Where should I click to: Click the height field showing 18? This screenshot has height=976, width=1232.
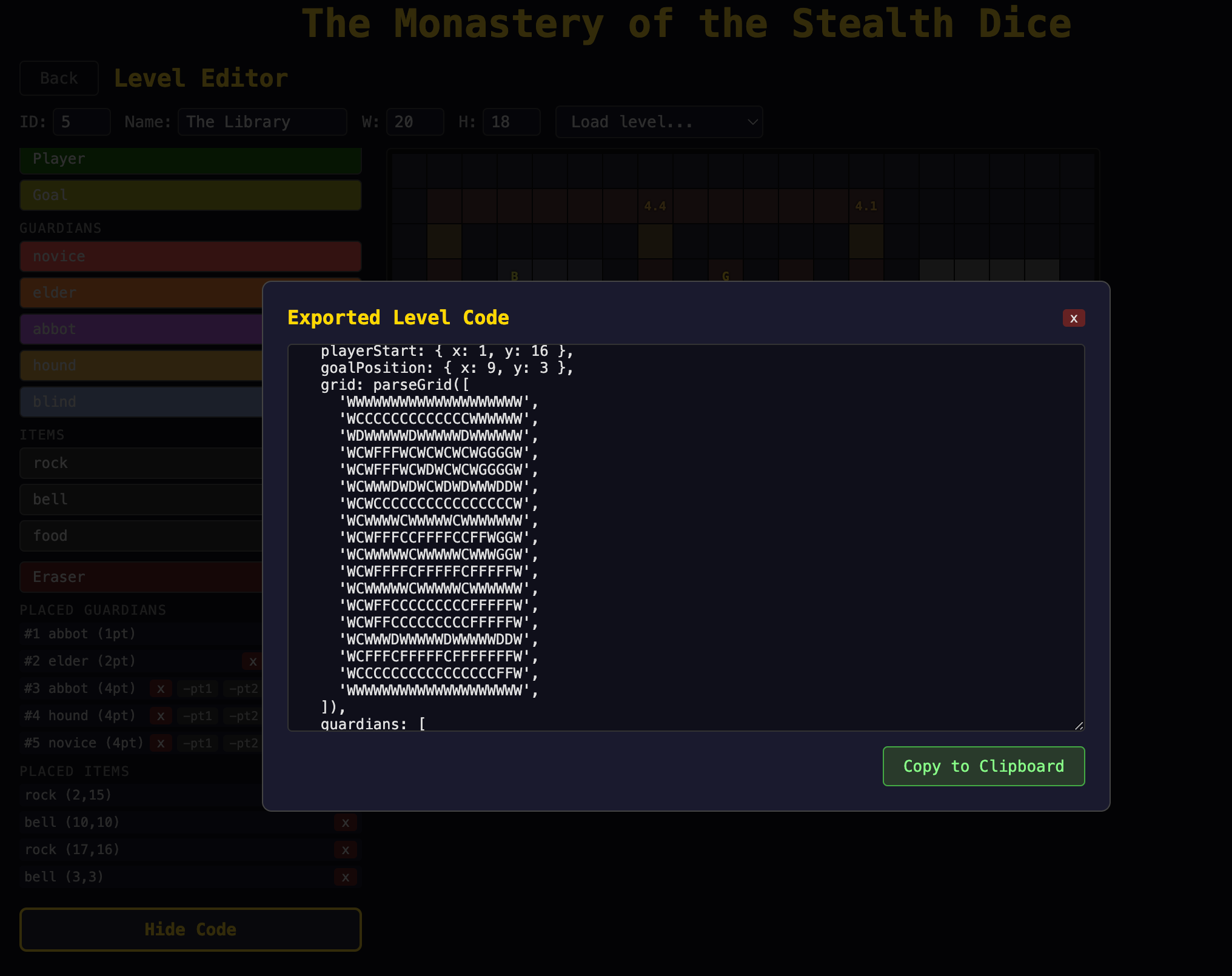(512, 122)
